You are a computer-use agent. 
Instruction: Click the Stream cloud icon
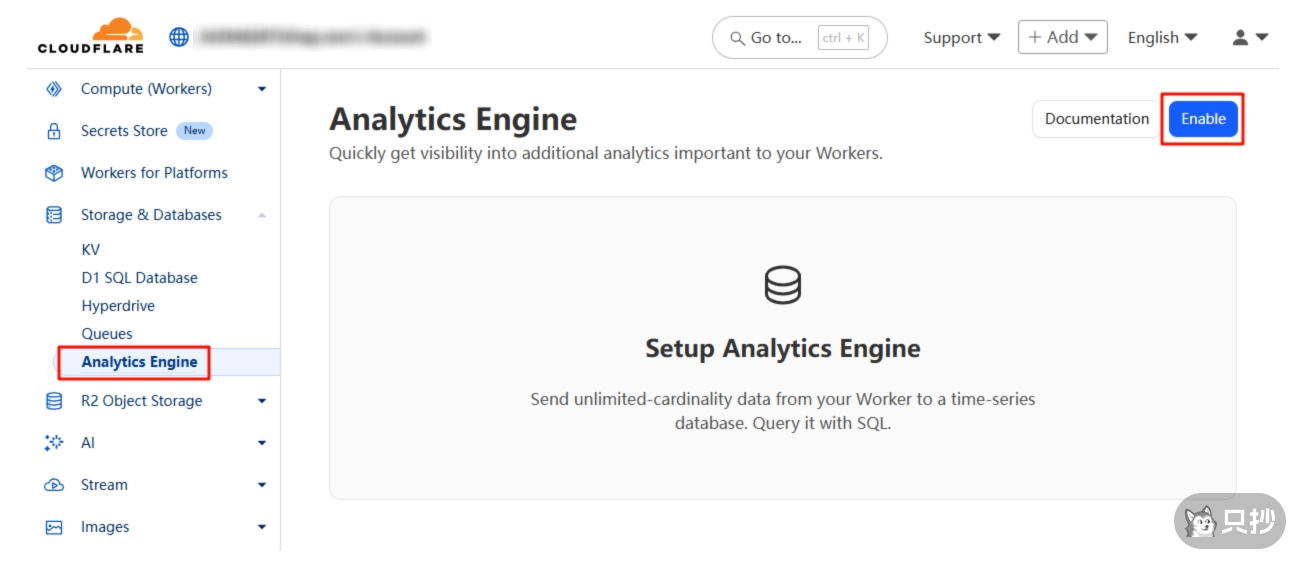pyautogui.click(x=54, y=485)
